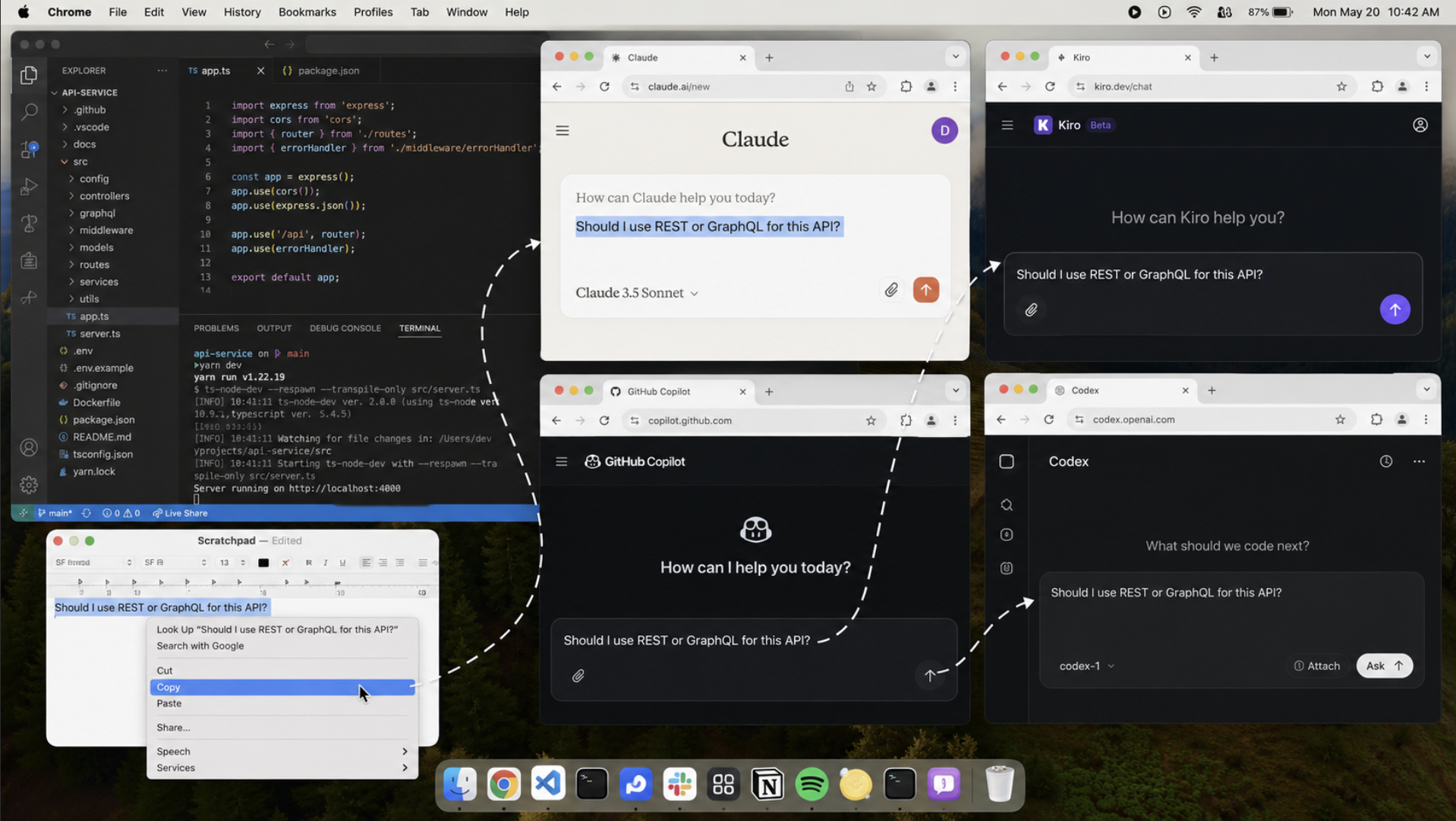
Task: Open the hamburger menu in the Kiro page
Action: pyautogui.click(x=1007, y=125)
